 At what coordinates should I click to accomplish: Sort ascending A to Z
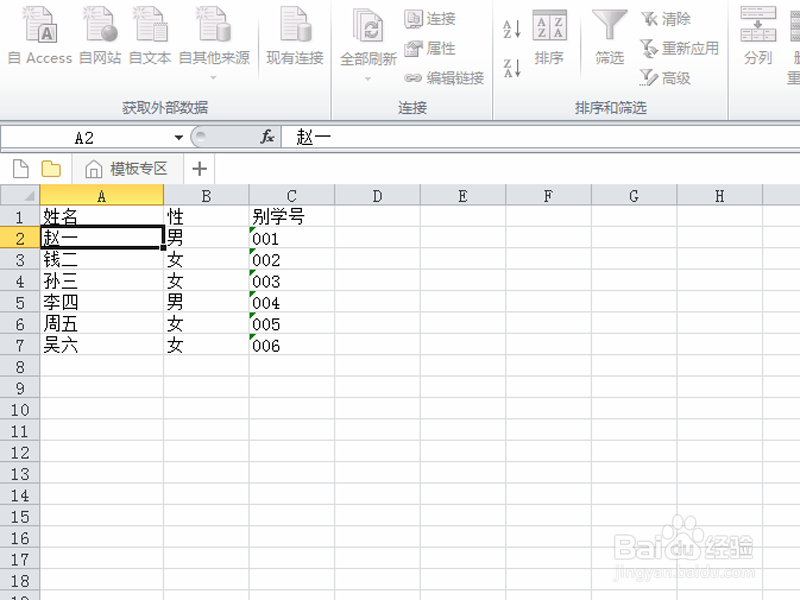(x=512, y=29)
